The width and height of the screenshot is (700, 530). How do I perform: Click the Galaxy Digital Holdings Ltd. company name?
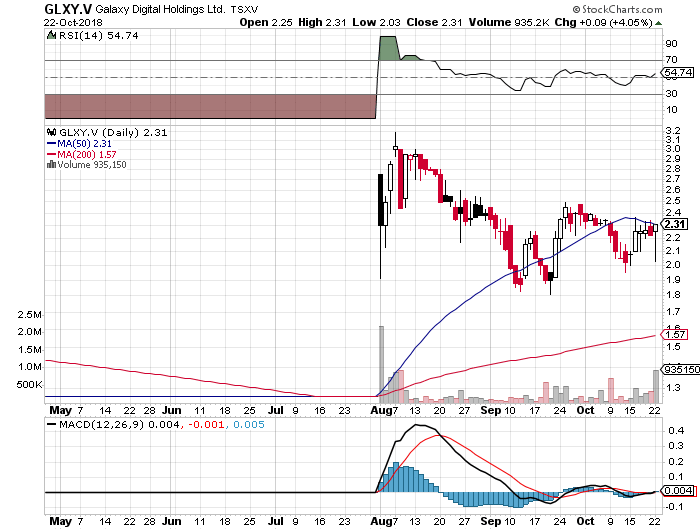tap(160, 9)
